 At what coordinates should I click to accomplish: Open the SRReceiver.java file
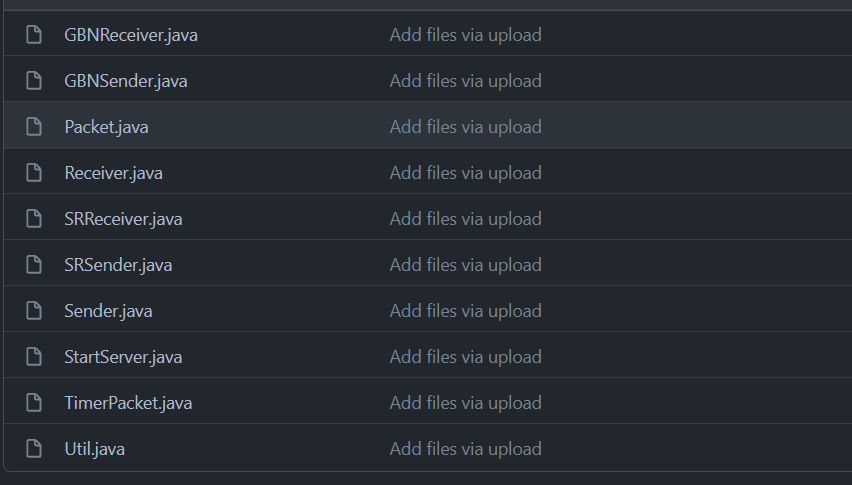123,219
